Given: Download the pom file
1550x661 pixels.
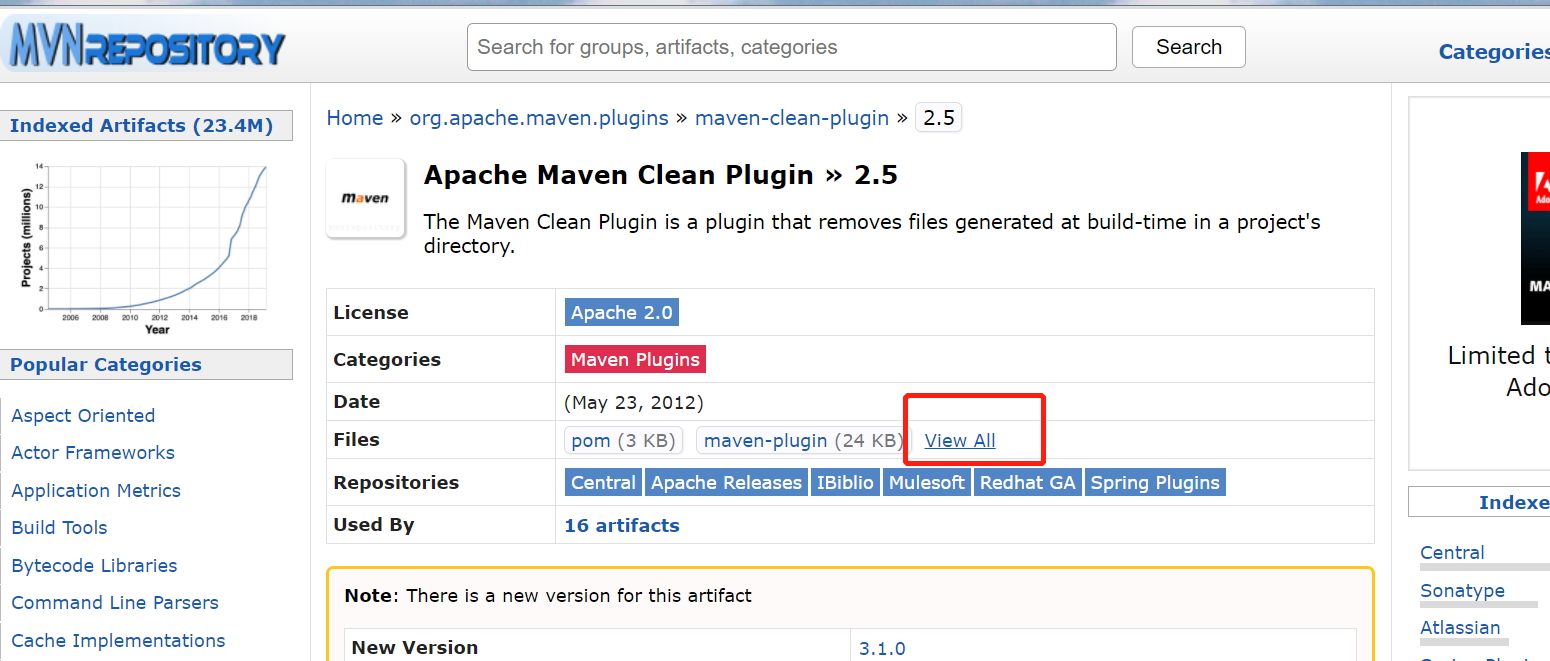Looking at the screenshot, I should (624, 440).
